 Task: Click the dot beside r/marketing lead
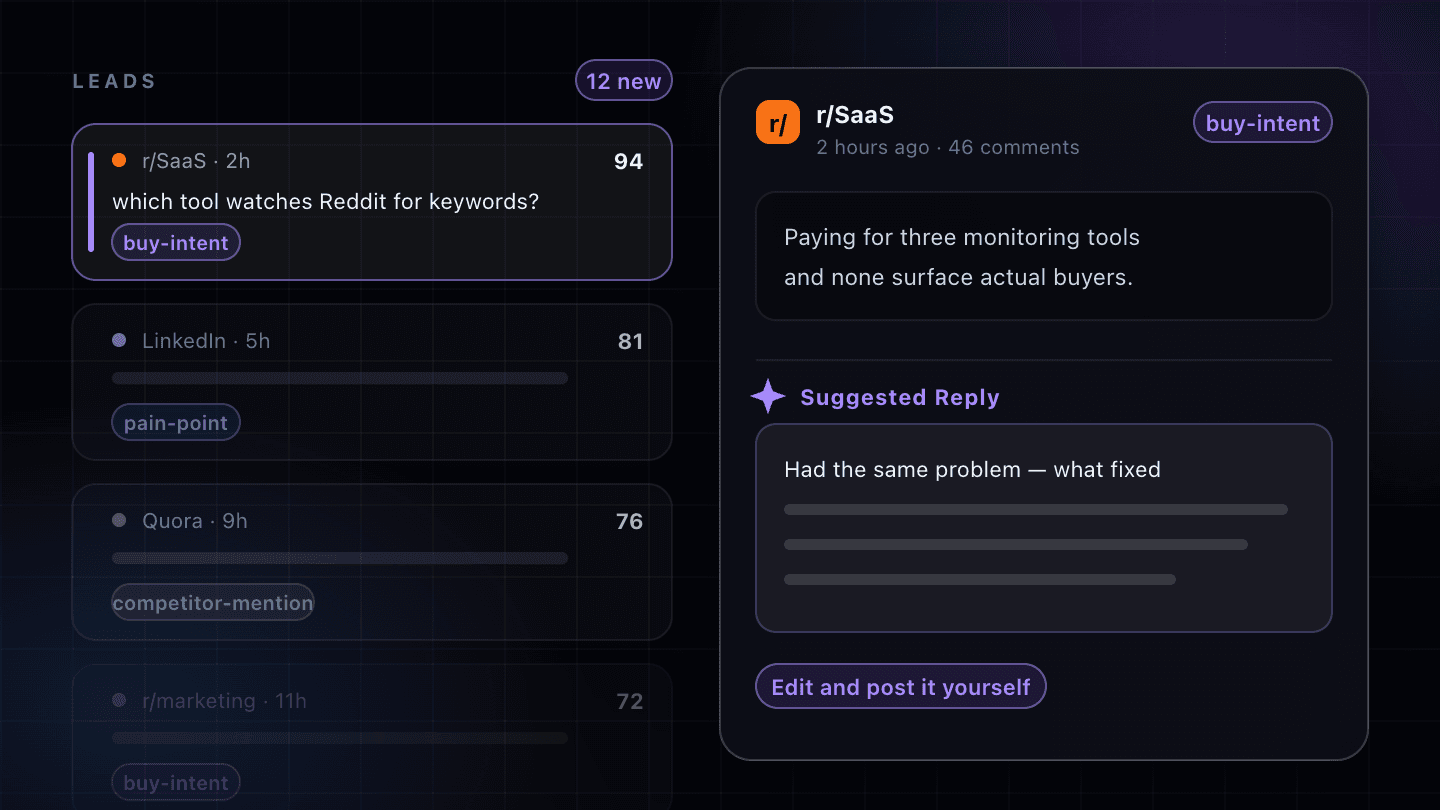coord(119,700)
